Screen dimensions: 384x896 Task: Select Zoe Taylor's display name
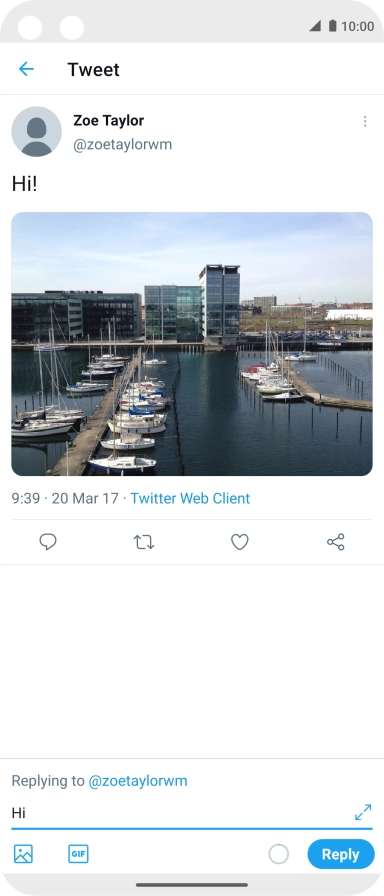pyautogui.click(x=109, y=121)
